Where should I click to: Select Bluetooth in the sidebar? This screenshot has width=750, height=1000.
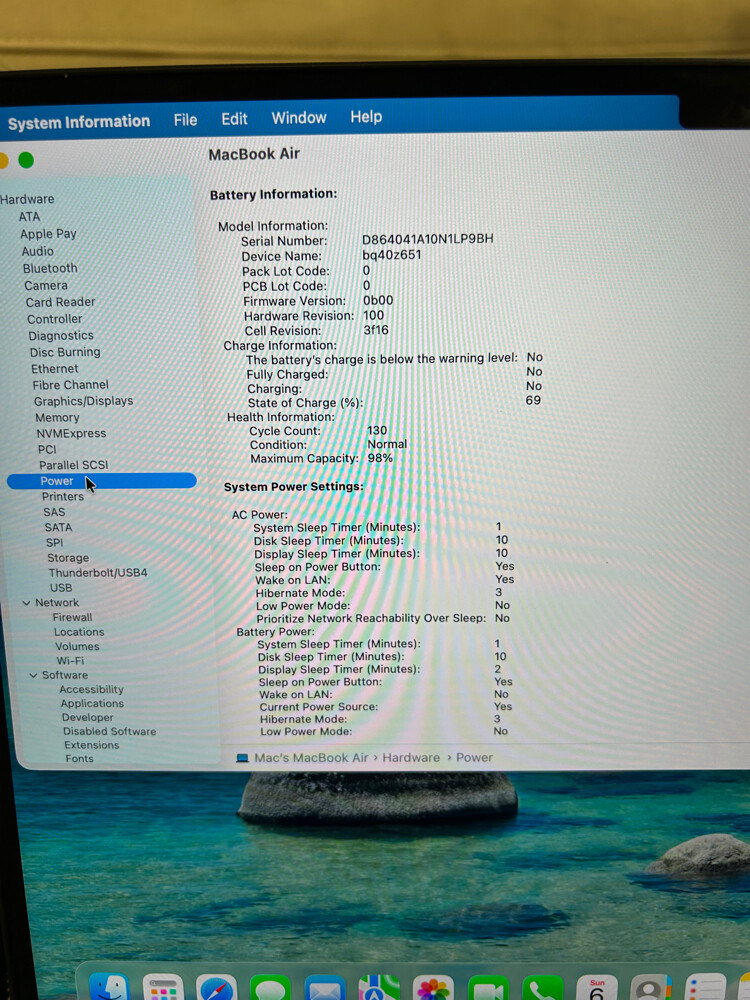pyautogui.click(x=50, y=268)
